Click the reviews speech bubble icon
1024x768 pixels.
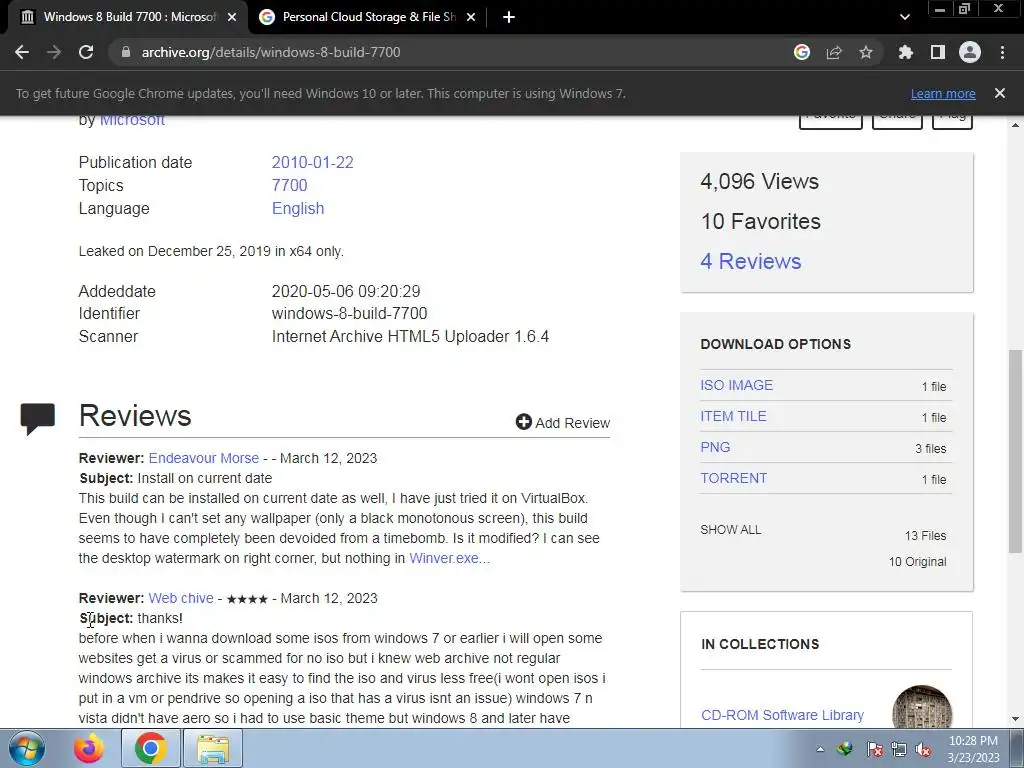coord(37,419)
